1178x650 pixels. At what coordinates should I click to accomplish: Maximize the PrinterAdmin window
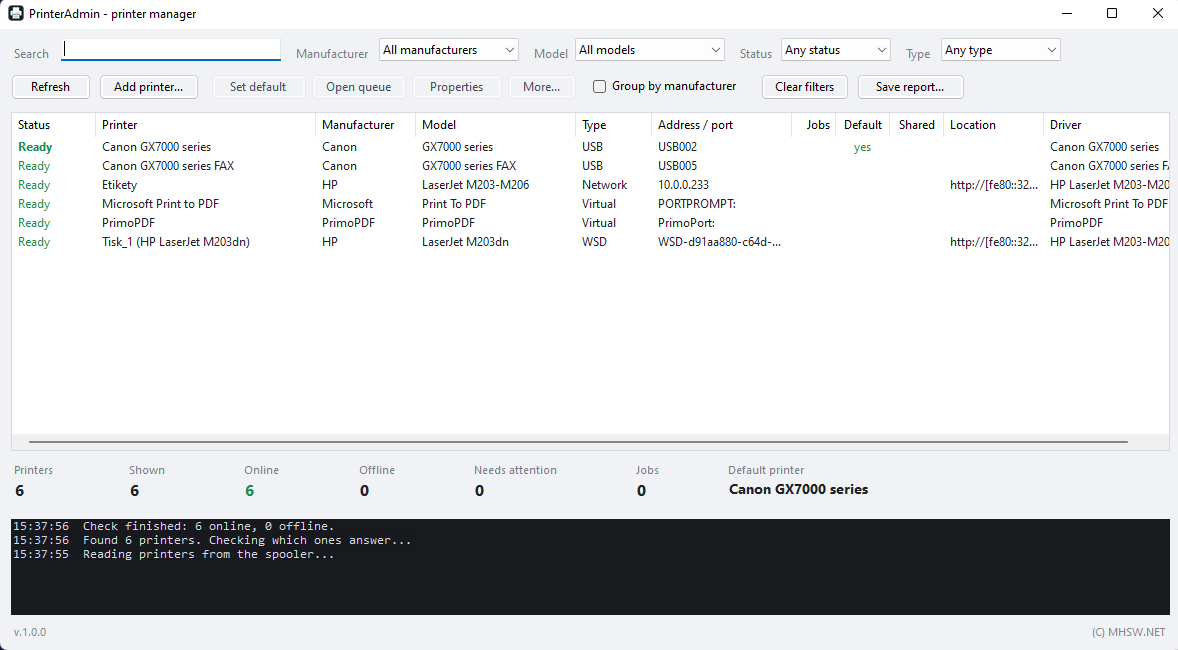(x=1112, y=14)
